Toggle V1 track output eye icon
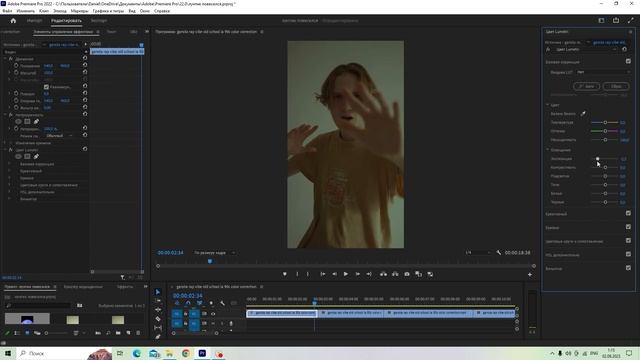This screenshot has width=640, height=360. (213, 314)
